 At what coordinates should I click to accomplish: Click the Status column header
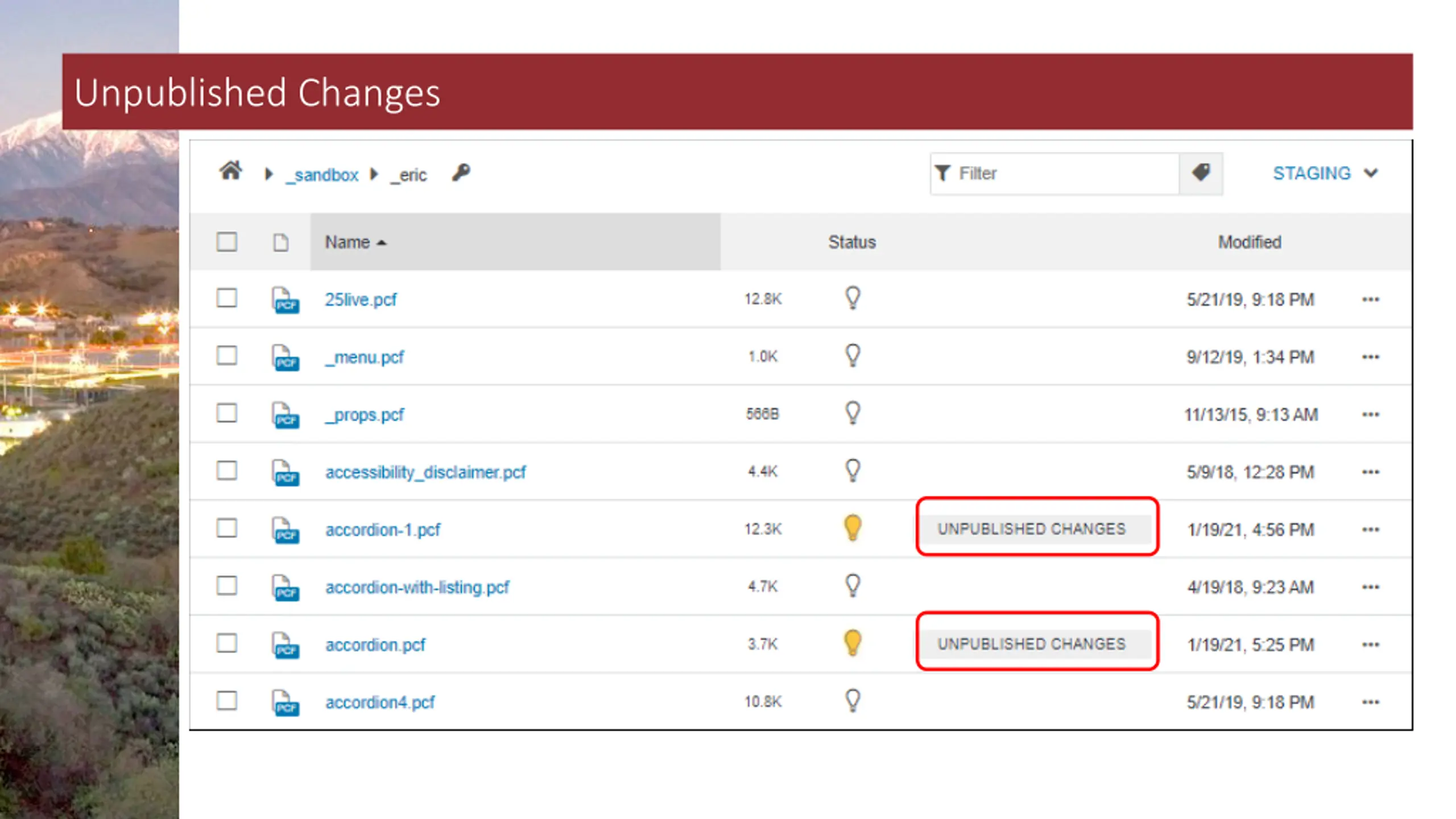coord(851,242)
